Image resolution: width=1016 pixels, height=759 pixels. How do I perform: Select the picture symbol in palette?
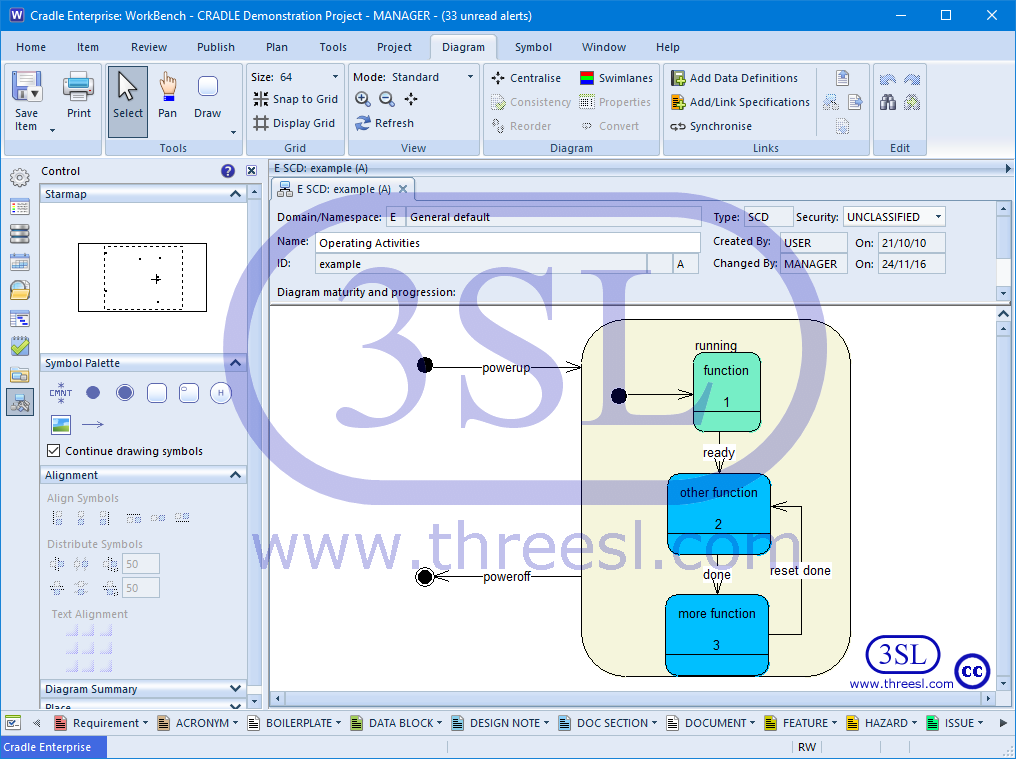[61, 425]
